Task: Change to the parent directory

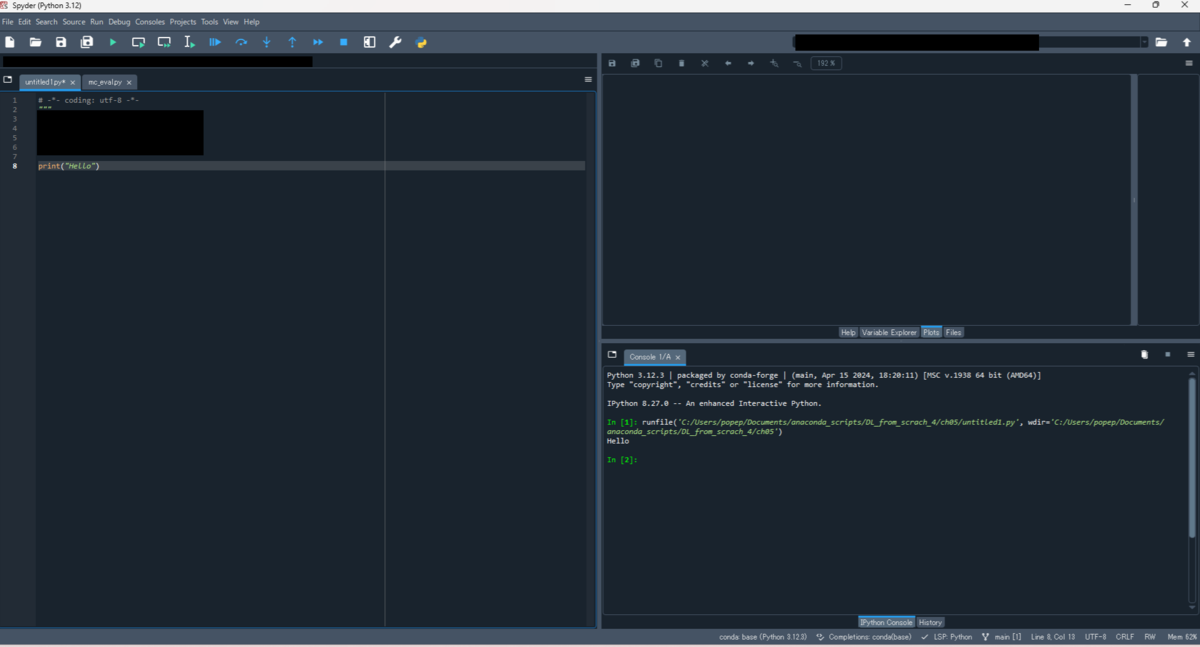Action: (x=1187, y=42)
